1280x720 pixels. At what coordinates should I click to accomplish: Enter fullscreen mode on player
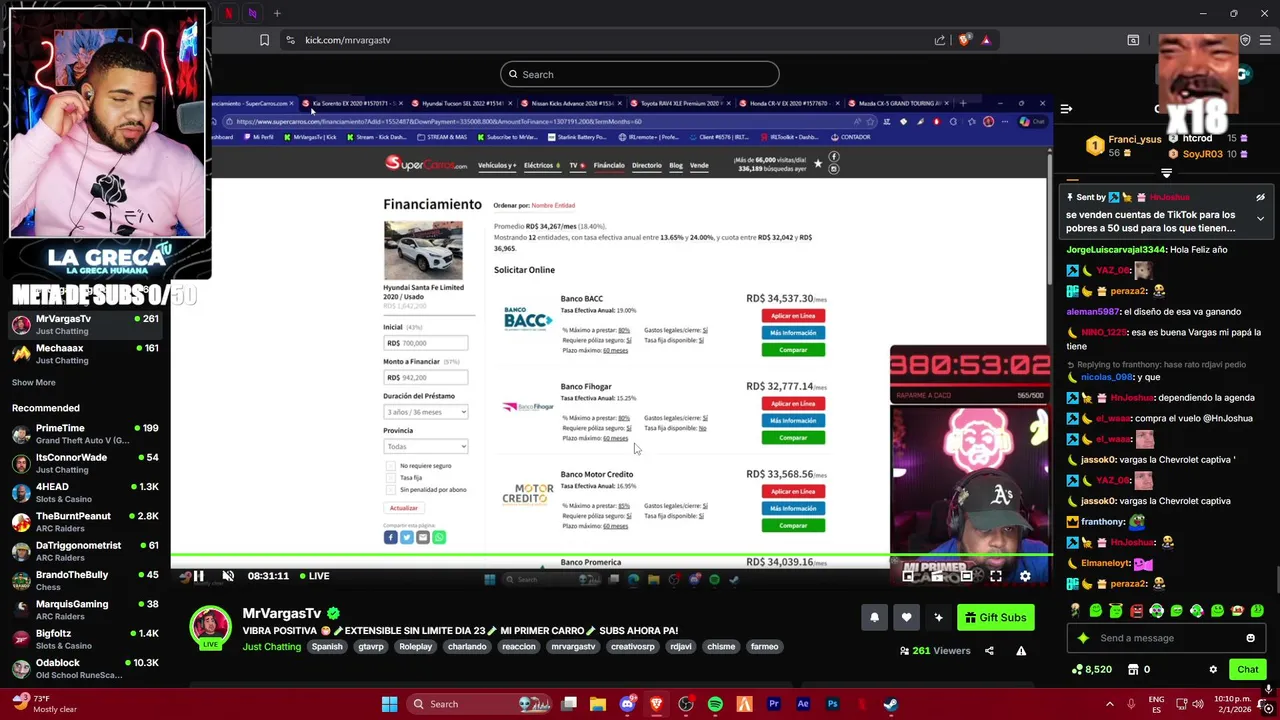[996, 576]
